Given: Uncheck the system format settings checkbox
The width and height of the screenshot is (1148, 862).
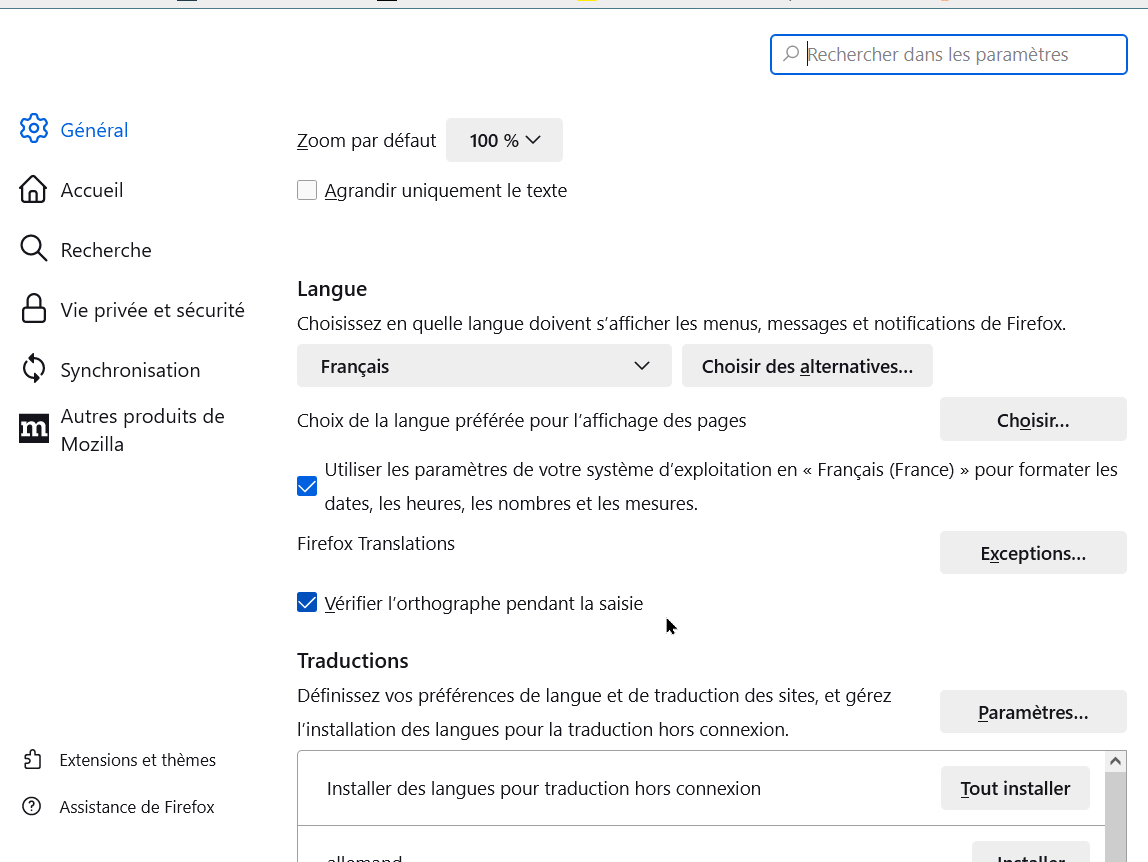Looking at the screenshot, I should [x=307, y=486].
